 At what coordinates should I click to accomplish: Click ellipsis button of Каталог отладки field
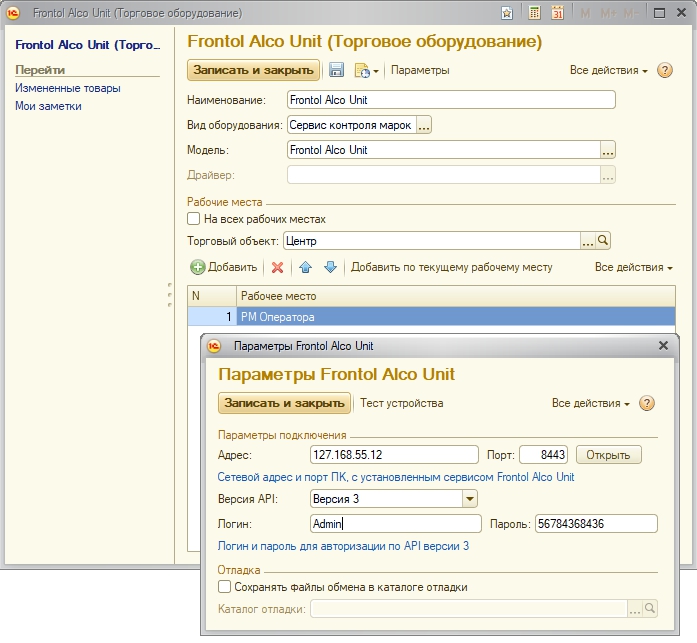tap(634, 609)
